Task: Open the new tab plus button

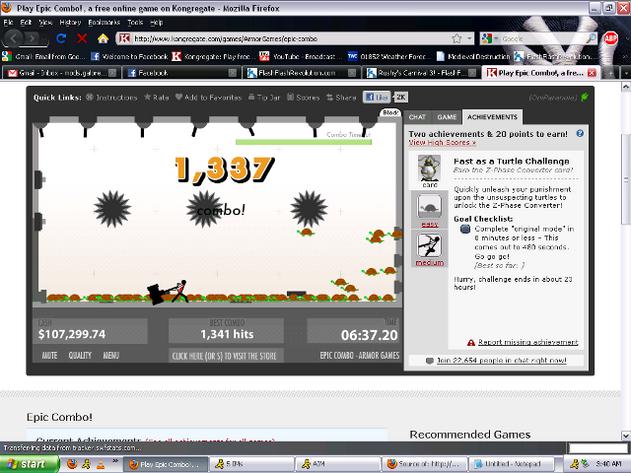Action: 610,73
